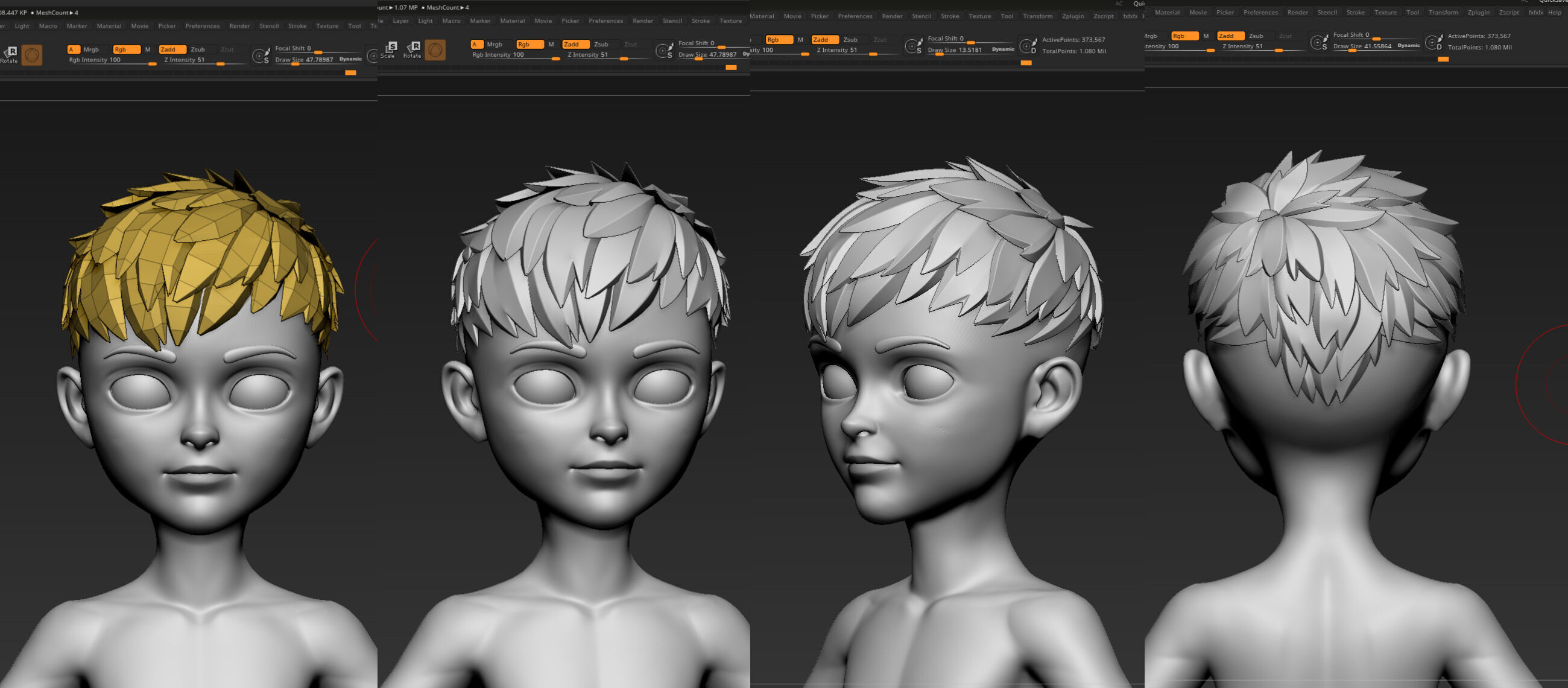Expand MeshCount arrow in gray front view

click(463, 7)
